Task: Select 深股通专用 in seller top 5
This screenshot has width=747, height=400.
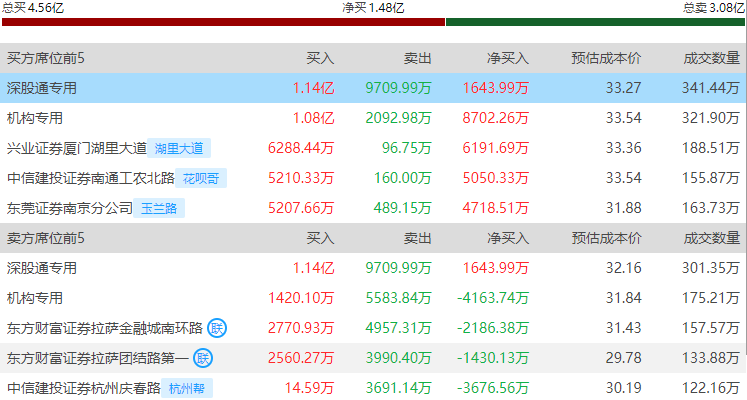Action: [x=41, y=268]
